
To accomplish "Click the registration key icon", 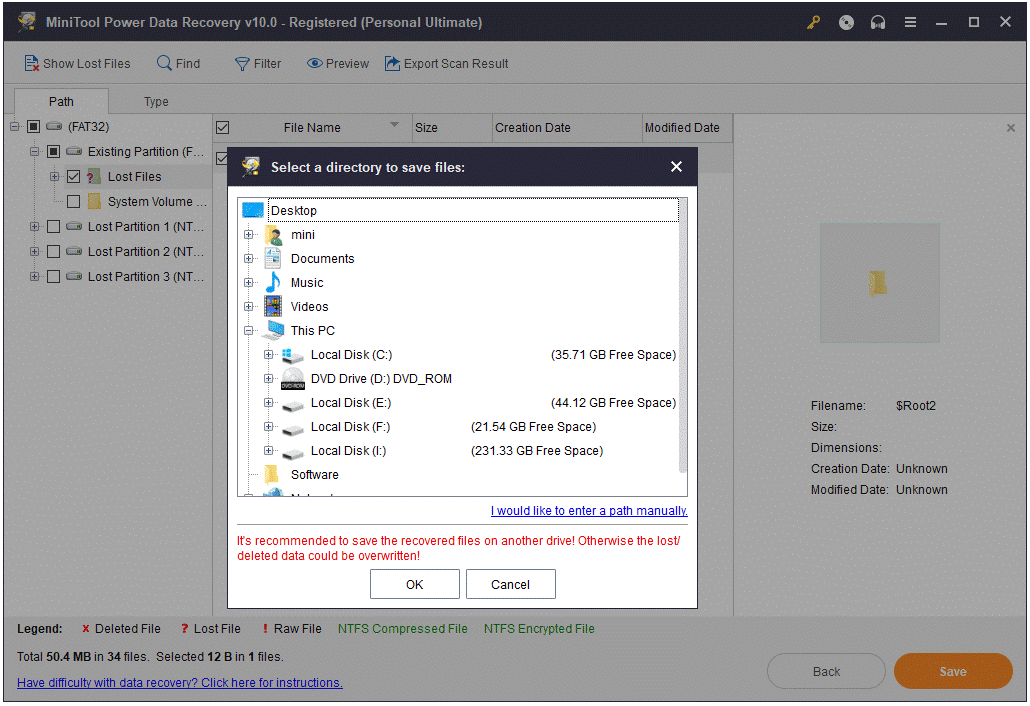I will pyautogui.click(x=814, y=22).
